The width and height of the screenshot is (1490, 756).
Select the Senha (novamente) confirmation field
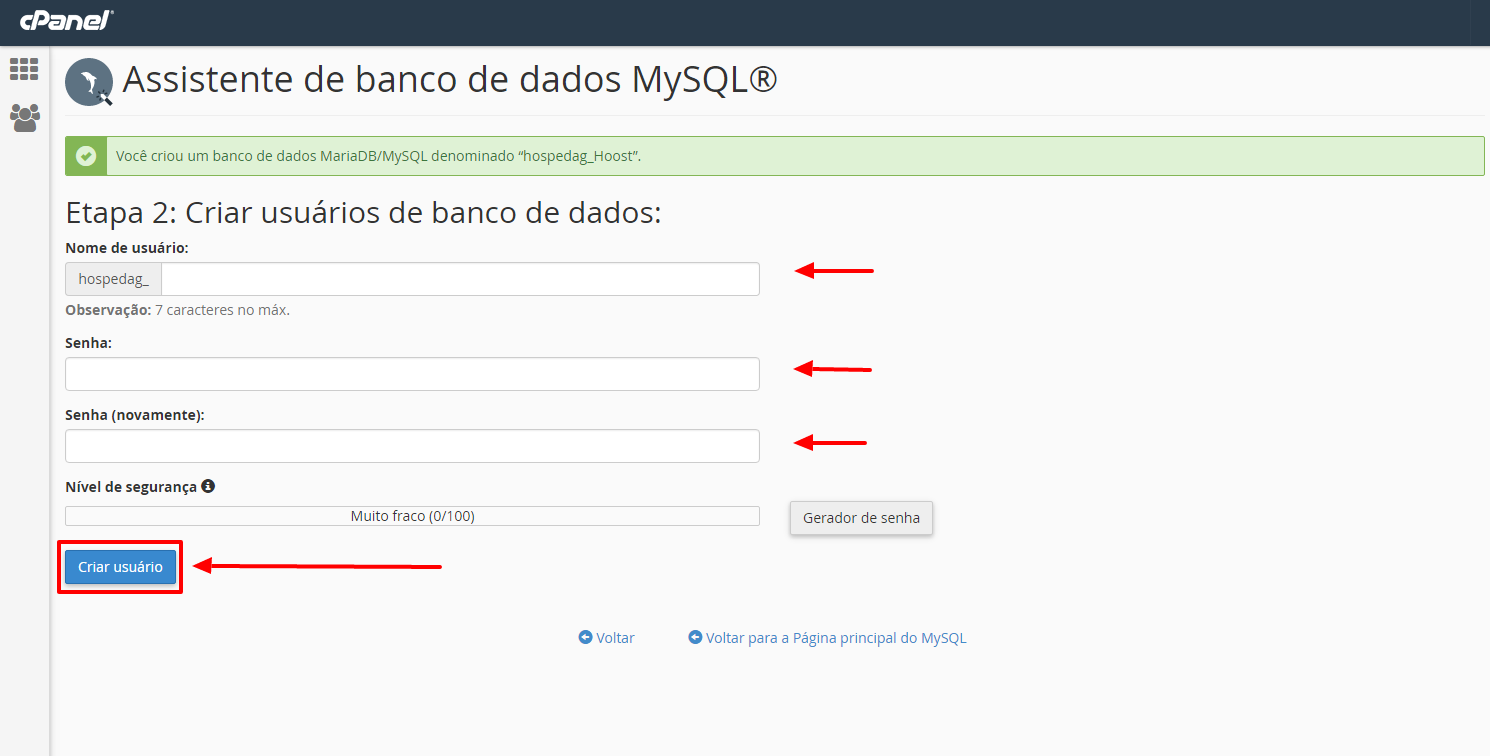(412, 446)
